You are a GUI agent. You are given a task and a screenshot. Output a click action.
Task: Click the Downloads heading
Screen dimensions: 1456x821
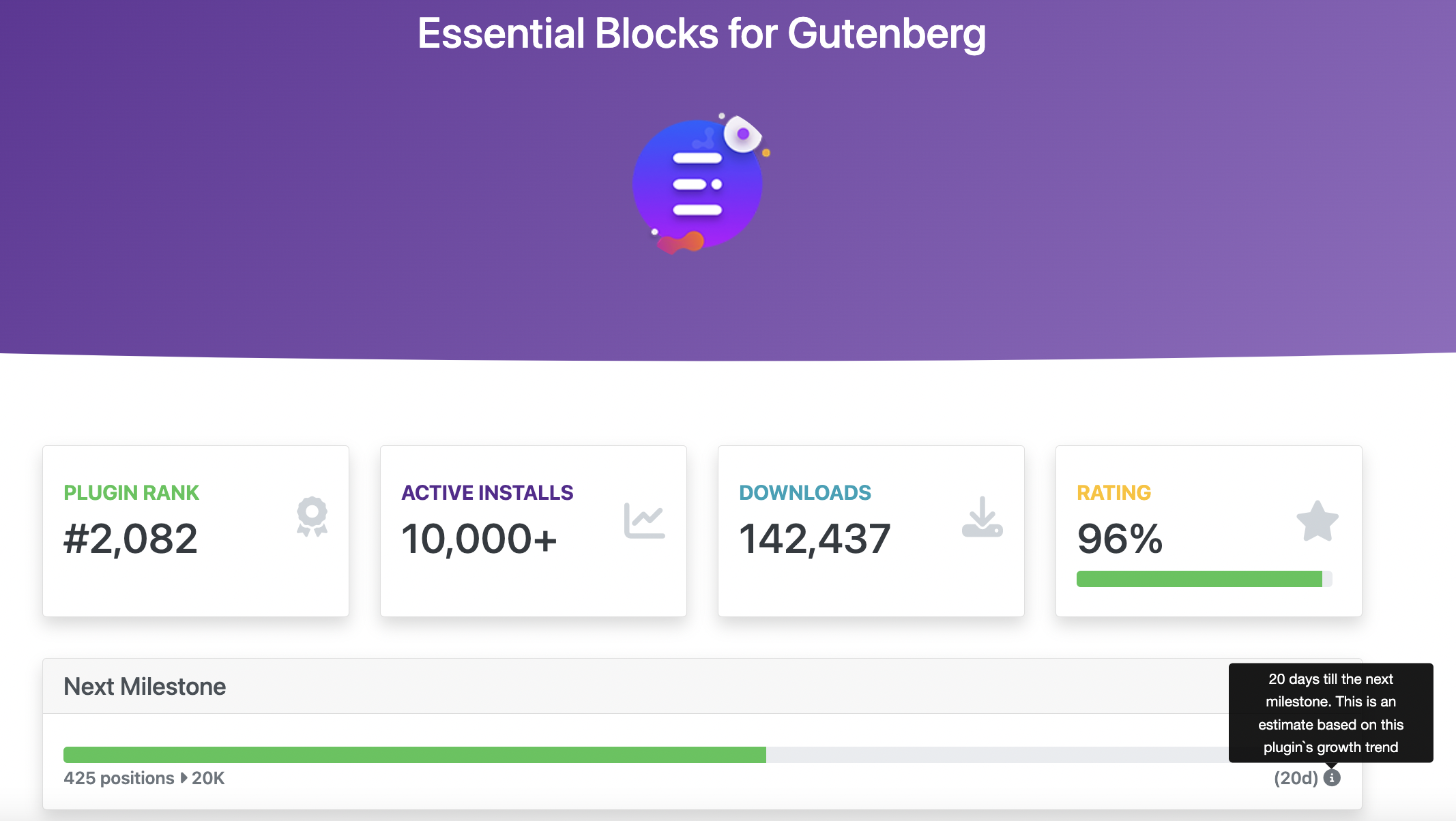805,492
